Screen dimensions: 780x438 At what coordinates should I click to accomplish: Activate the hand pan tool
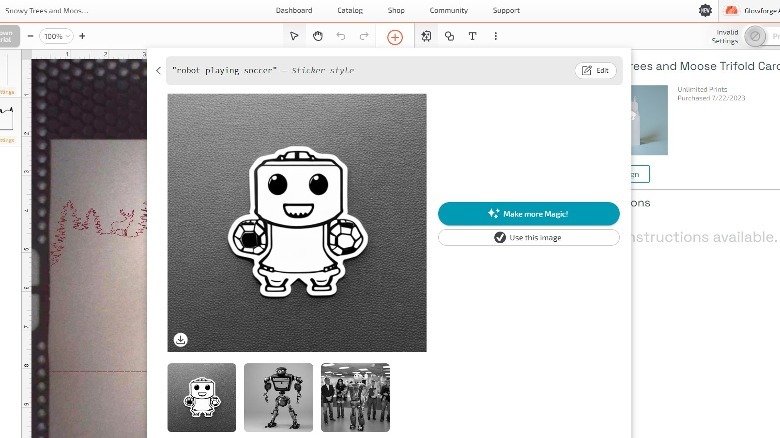point(318,36)
